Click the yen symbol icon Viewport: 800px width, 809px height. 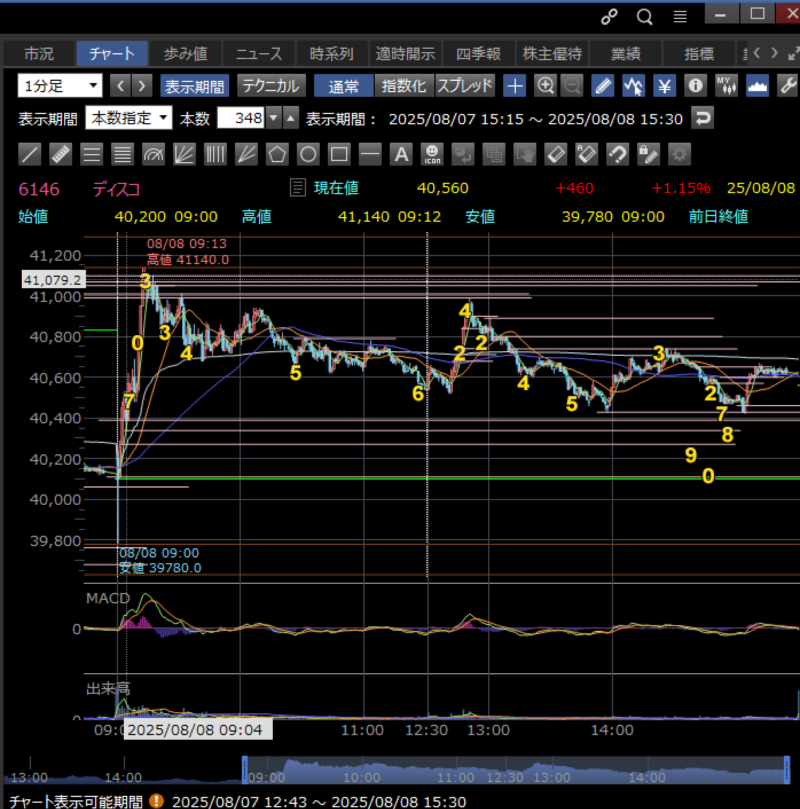tap(664, 86)
